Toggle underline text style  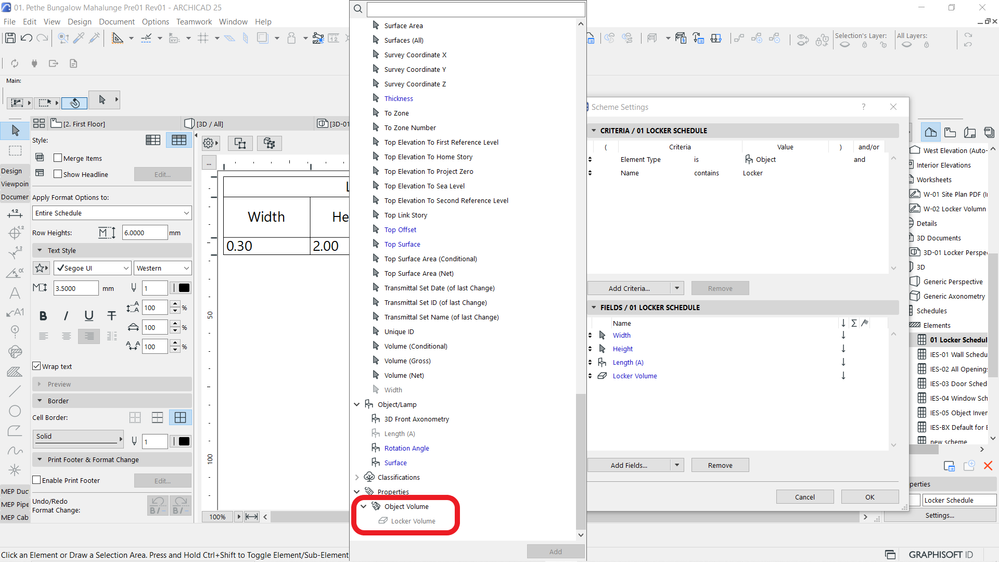tap(89, 316)
